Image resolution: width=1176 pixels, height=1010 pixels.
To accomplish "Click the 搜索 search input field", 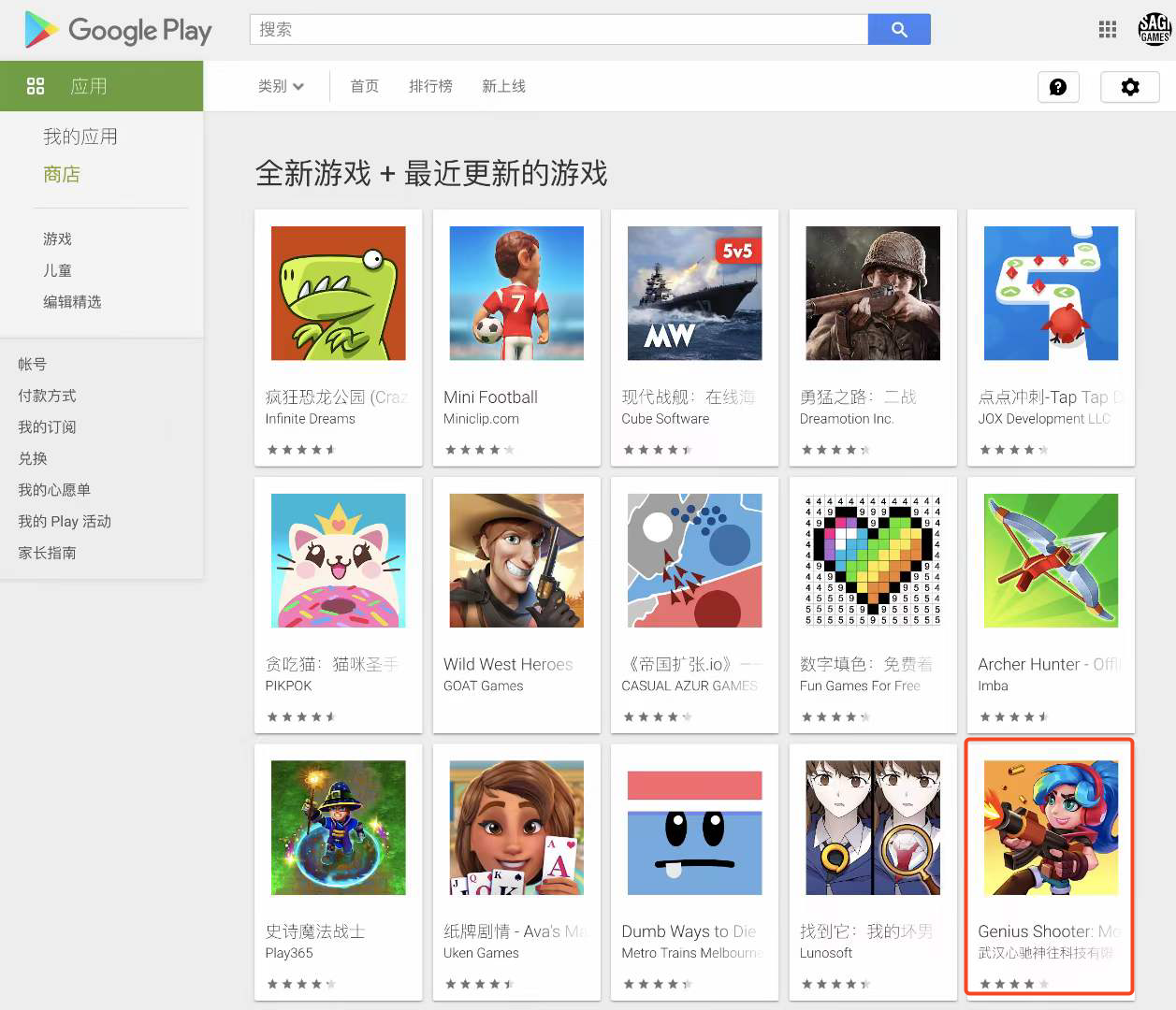I will (x=559, y=29).
